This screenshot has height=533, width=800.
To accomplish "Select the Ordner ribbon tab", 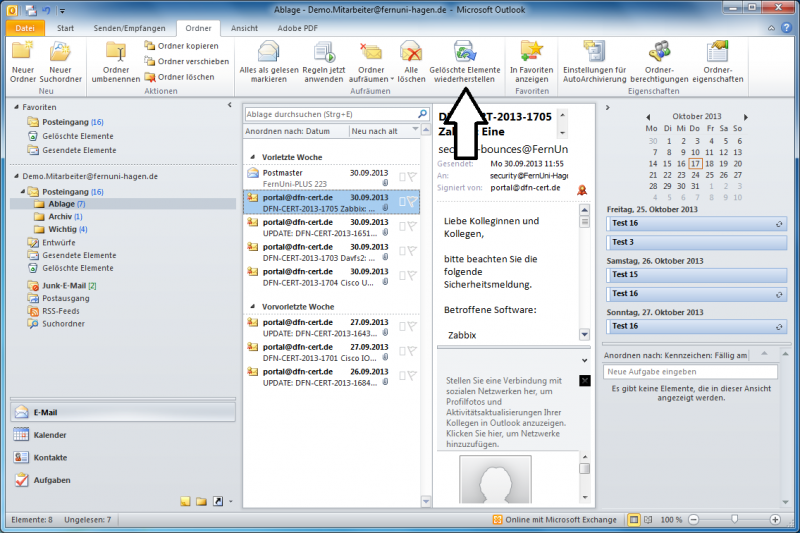I will point(198,28).
